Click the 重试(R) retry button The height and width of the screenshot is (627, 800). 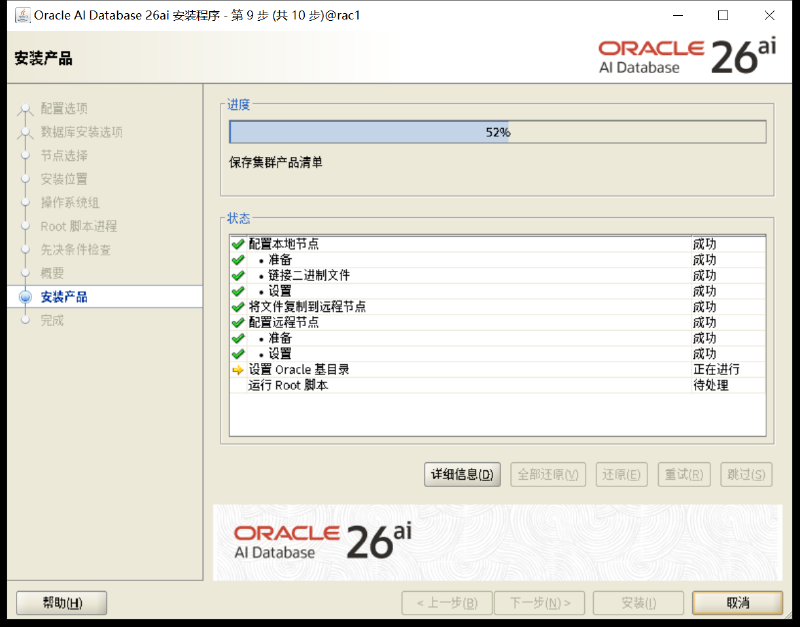684,474
